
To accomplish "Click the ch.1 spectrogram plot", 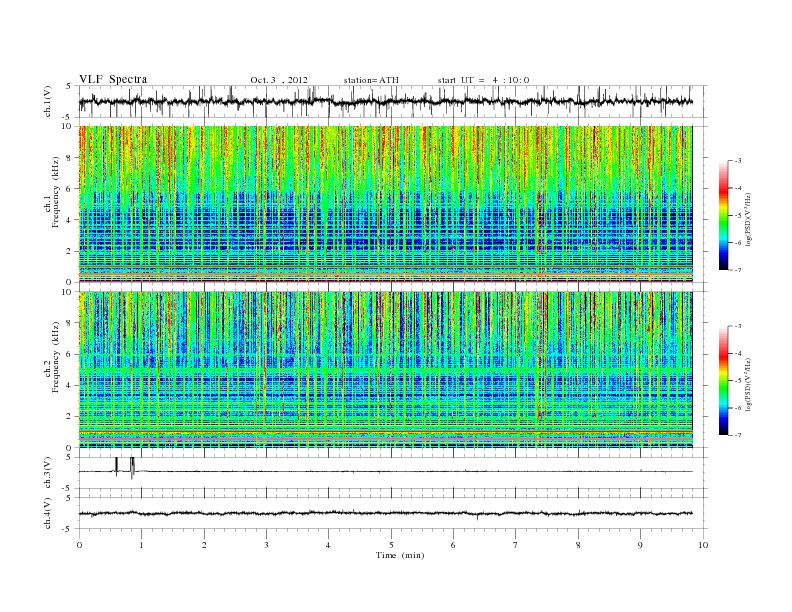I will point(386,204).
